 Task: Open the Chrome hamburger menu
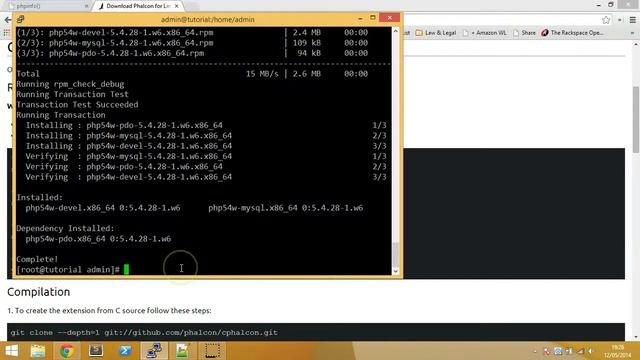633,20
